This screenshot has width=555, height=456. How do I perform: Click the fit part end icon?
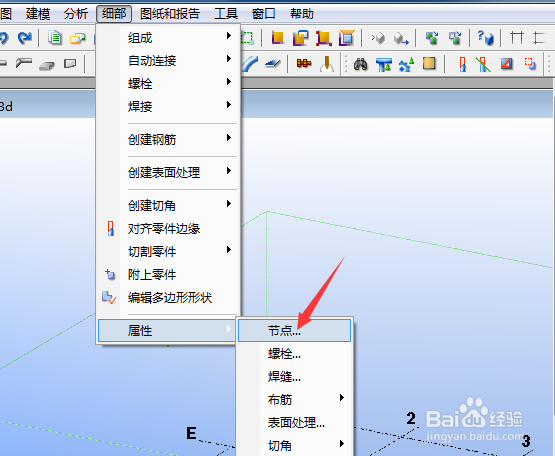point(462,64)
